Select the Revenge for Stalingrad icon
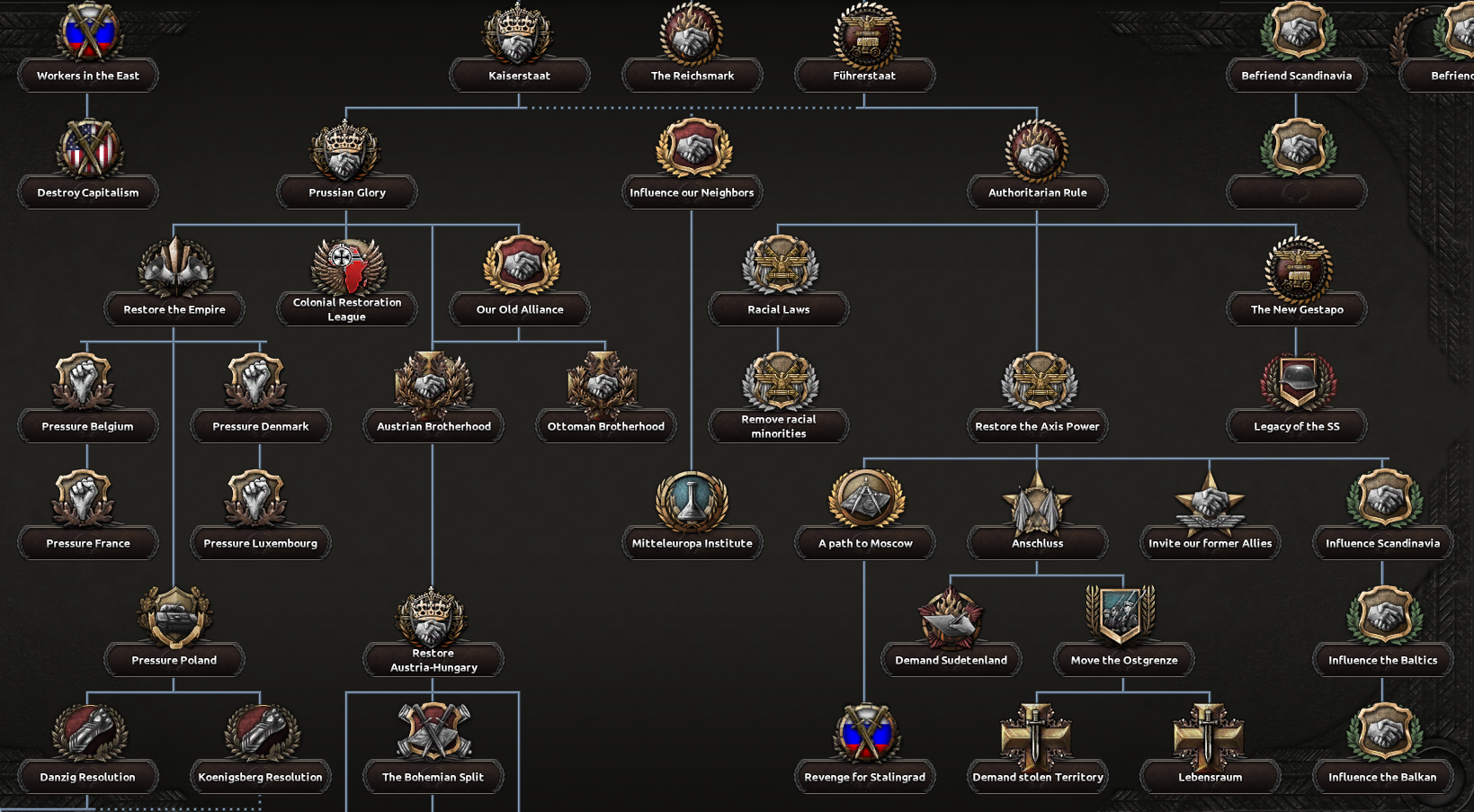Viewport: 1474px width, 812px height. pyautogui.click(x=864, y=734)
